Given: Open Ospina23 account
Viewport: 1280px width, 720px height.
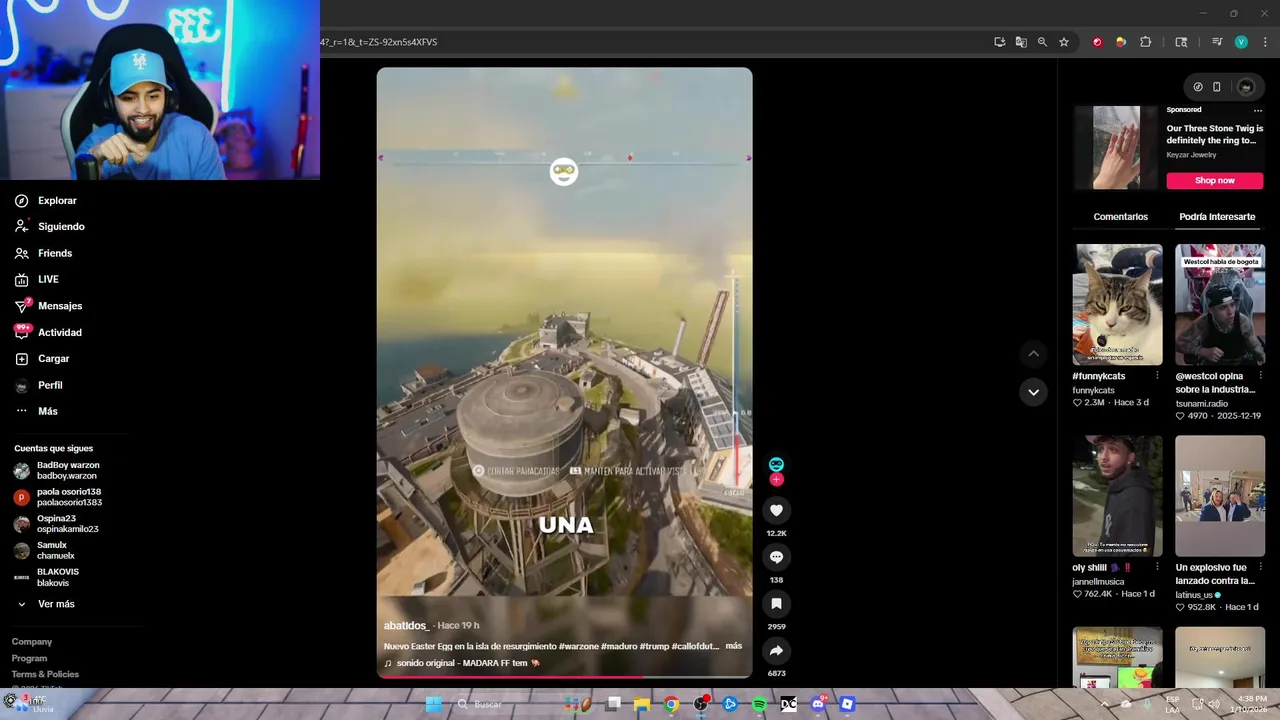Looking at the screenshot, I should (x=56, y=524).
